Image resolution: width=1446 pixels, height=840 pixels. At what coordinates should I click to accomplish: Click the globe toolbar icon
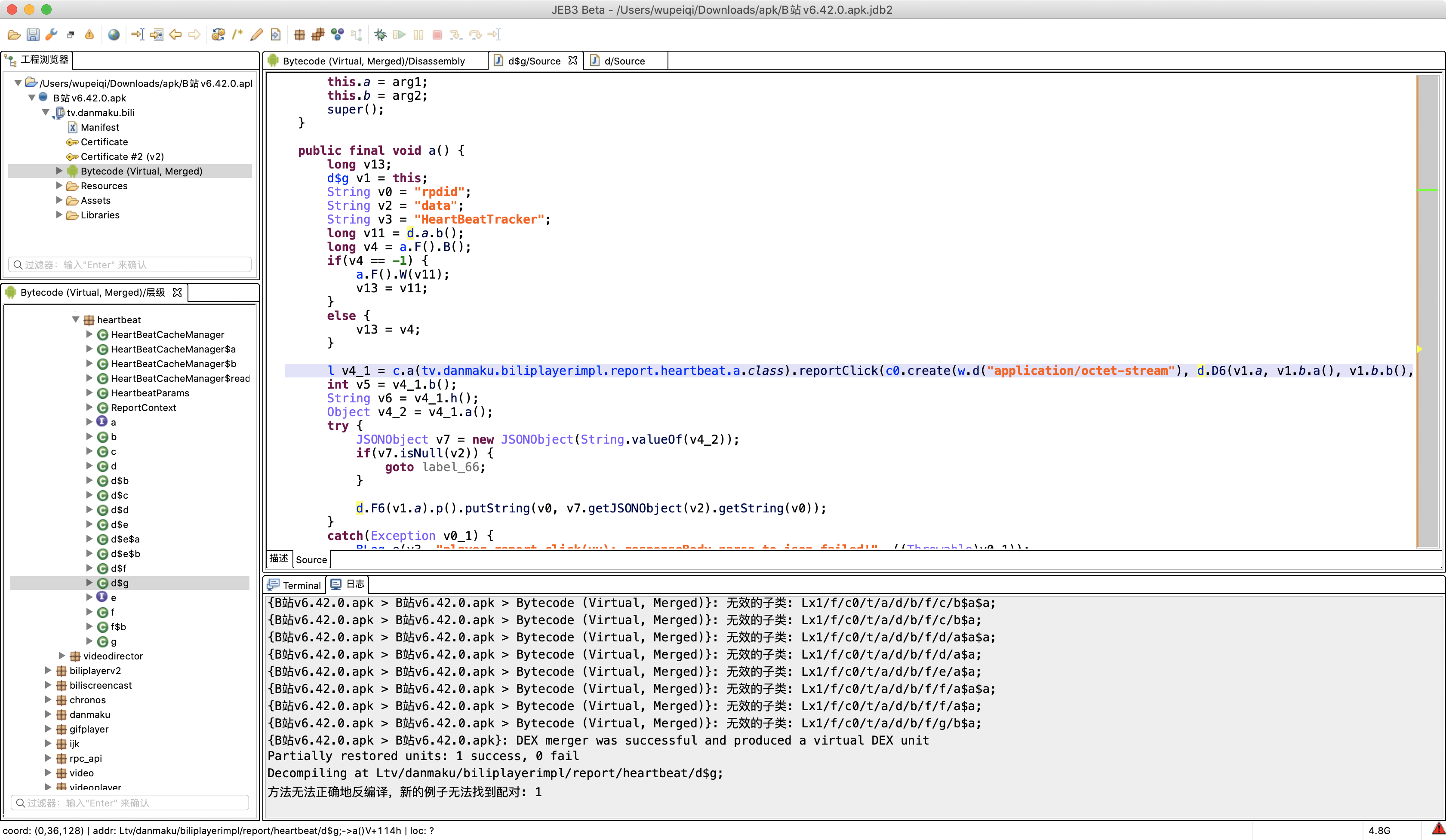coord(114,35)
